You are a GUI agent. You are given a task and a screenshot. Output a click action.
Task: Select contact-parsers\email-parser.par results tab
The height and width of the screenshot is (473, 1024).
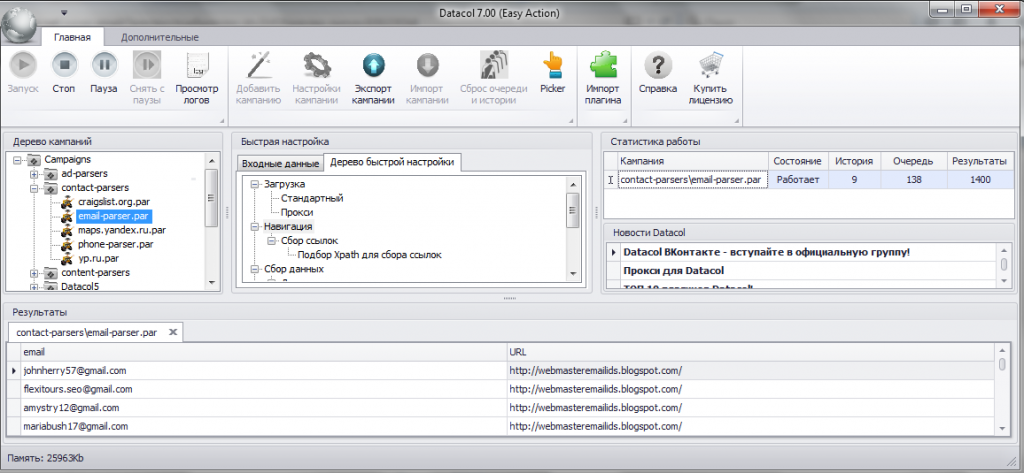[x=86, y=333]
